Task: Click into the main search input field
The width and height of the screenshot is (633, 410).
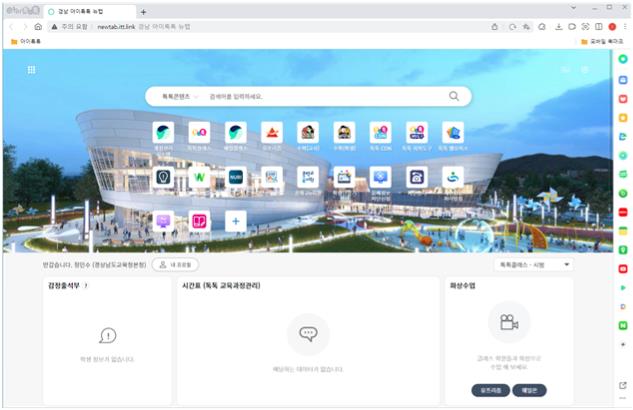Action: click(x=323, y=96)
